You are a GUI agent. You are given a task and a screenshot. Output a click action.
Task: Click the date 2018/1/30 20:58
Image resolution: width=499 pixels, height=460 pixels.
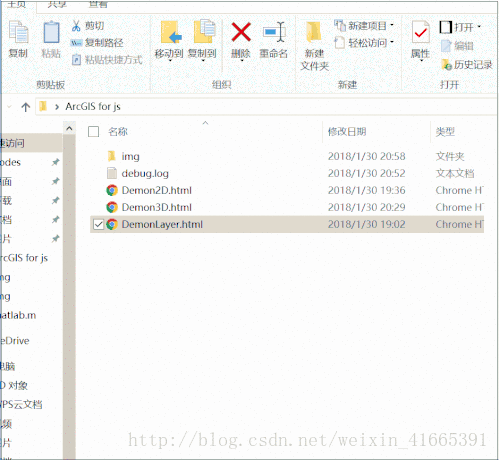[366, 156]
